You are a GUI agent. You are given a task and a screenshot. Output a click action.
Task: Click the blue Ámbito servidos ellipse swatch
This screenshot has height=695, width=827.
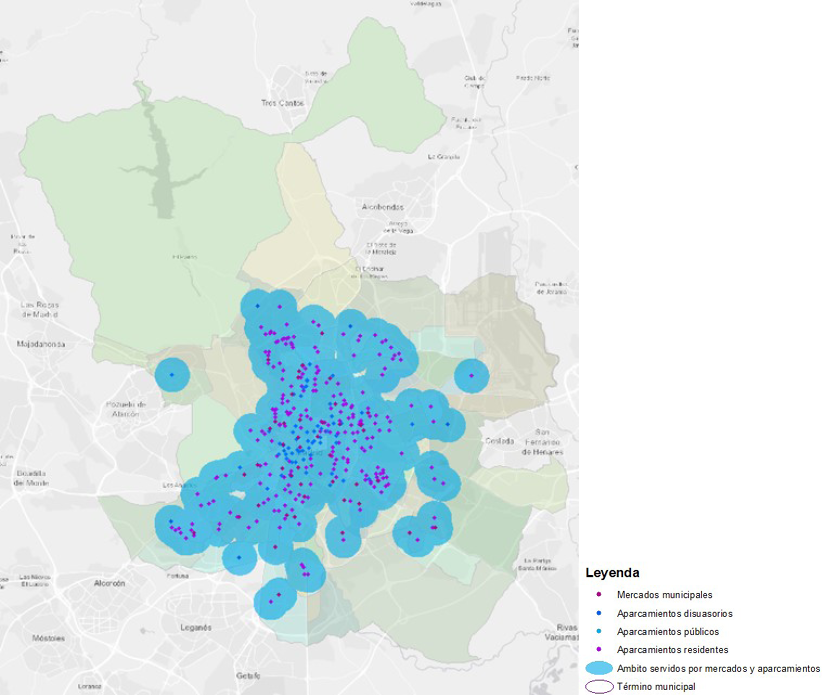598,668
